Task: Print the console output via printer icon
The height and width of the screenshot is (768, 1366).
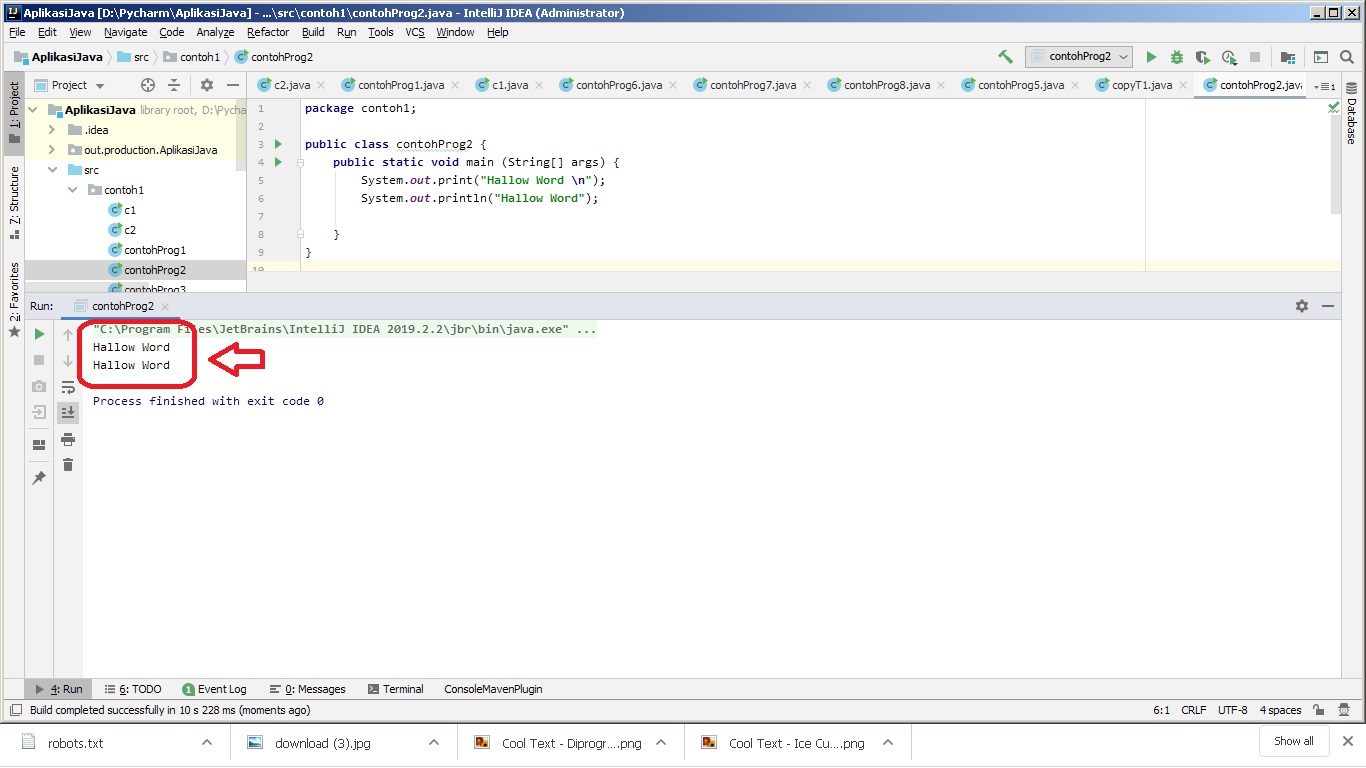Action: 67,438
